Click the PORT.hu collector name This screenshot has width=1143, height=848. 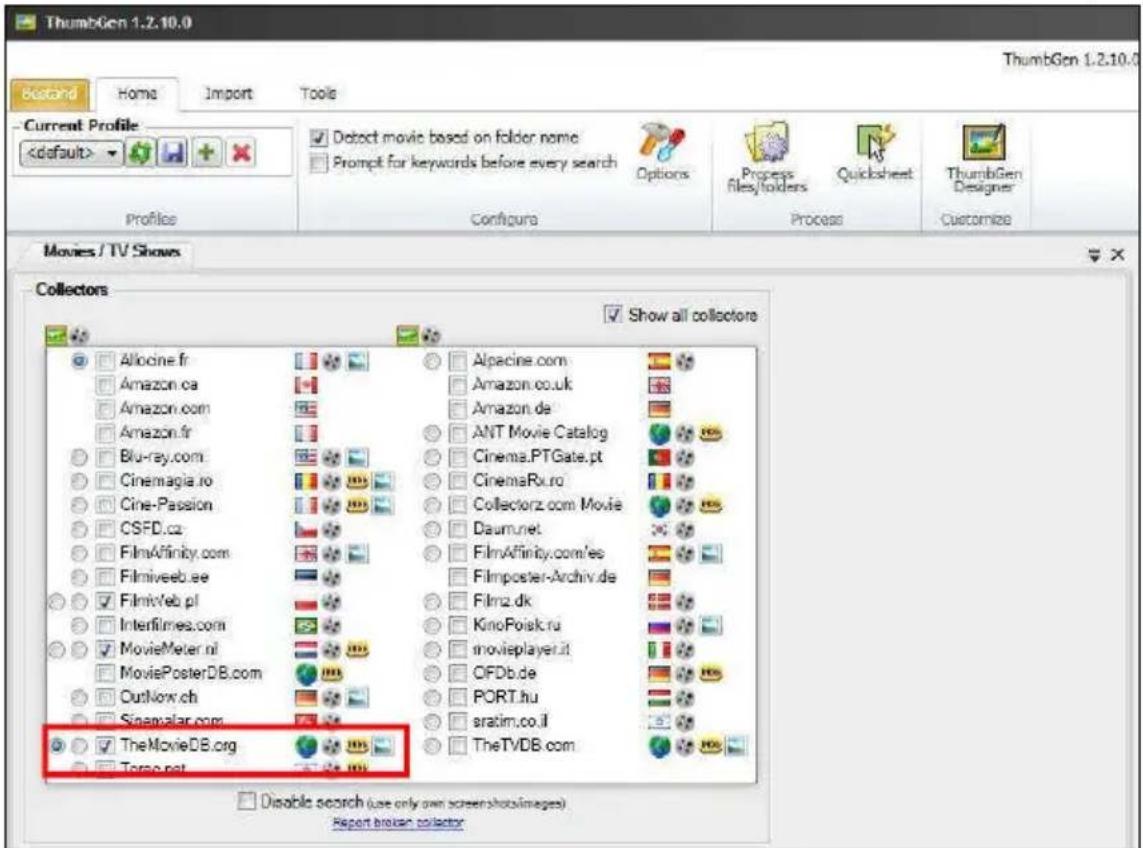click(x=505, y=698)
